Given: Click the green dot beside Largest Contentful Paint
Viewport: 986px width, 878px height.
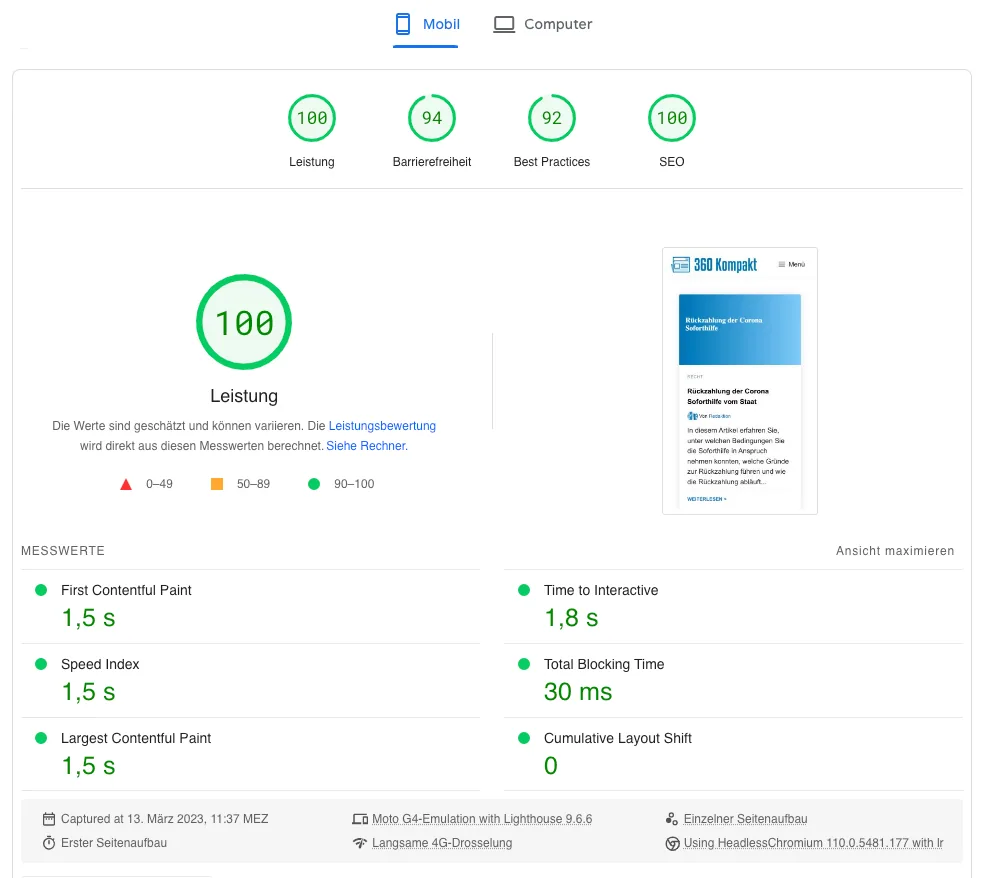Looking at the screenshot, I should (41, 738).
